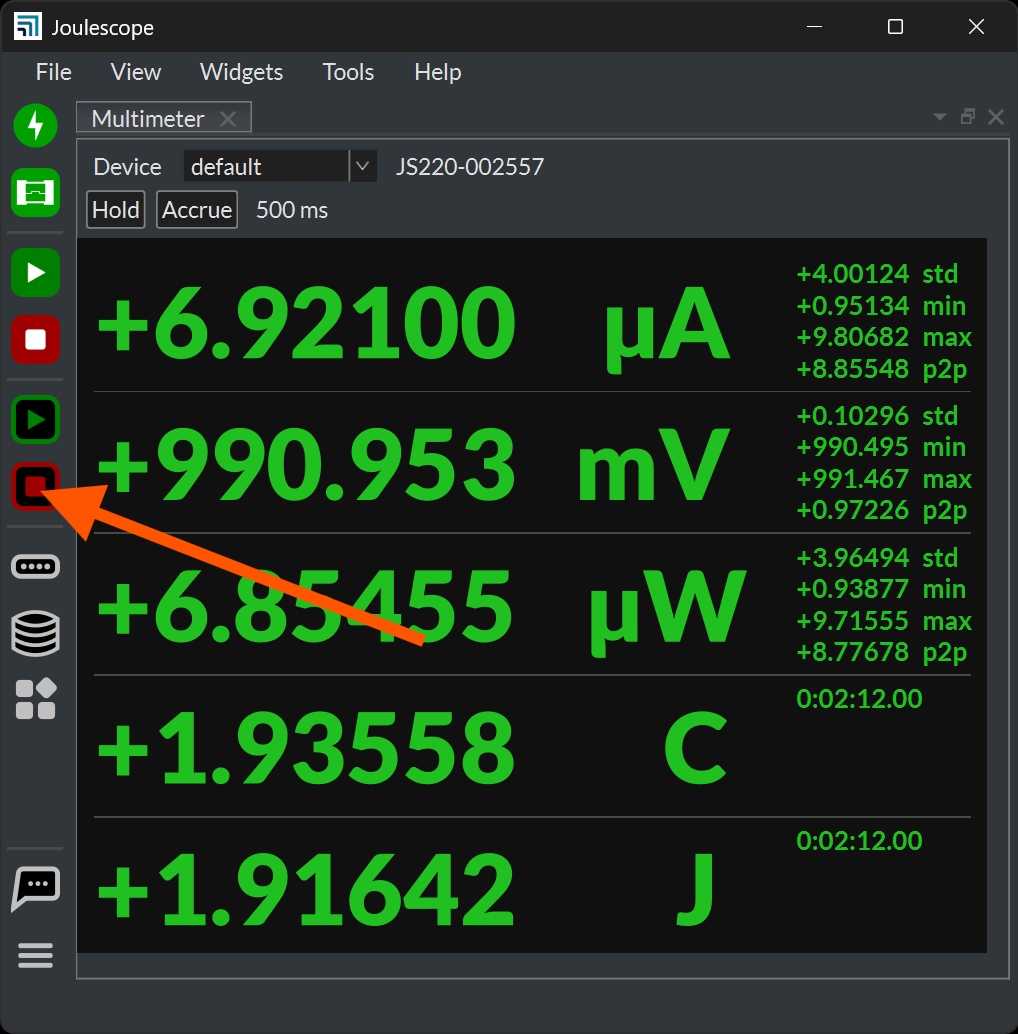Open the Widgets menu

click(x=241, y=72)
